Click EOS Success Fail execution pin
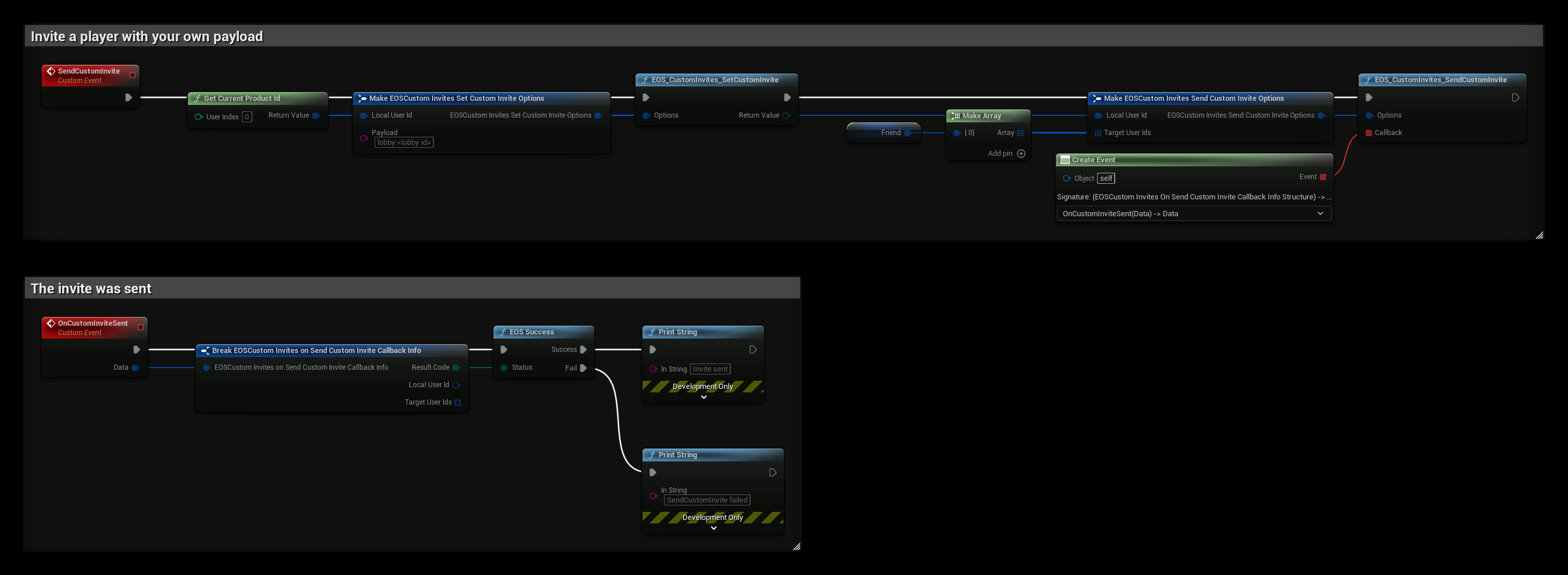The image size is (1568, 575). point(583,367)
